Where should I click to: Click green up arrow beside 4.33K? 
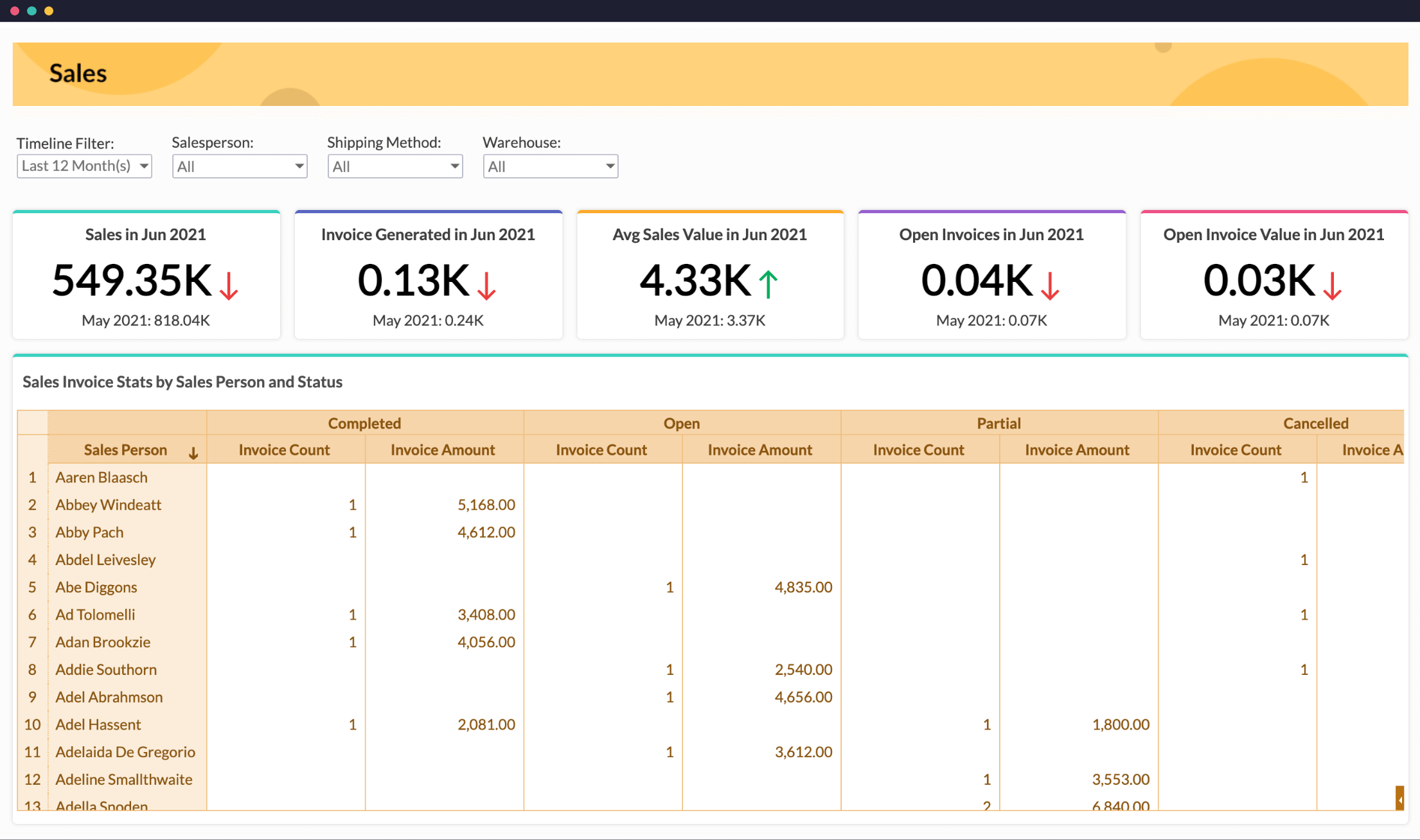(x=768, y=284)
